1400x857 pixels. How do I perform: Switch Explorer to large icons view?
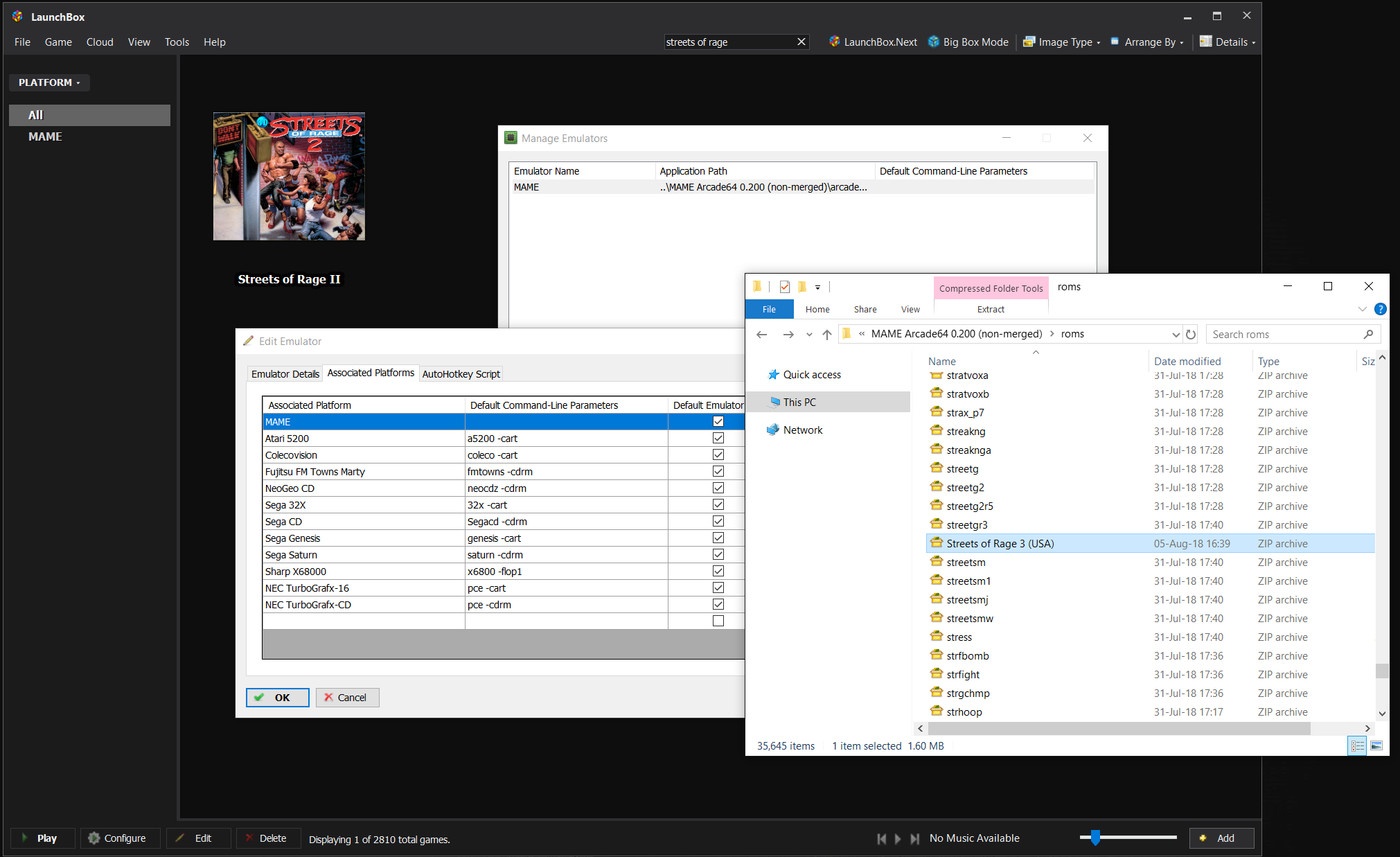tap(1376, 746)
